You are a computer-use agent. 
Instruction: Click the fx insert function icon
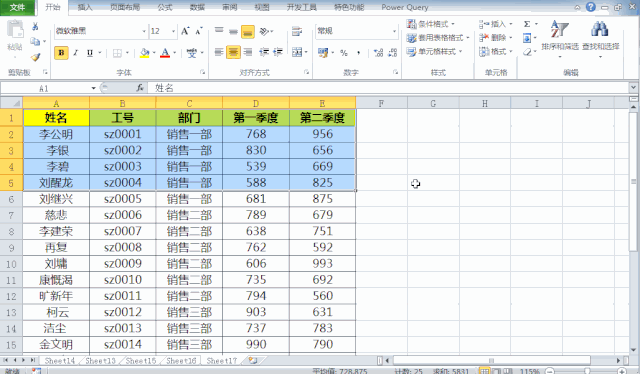coord(140,88)
